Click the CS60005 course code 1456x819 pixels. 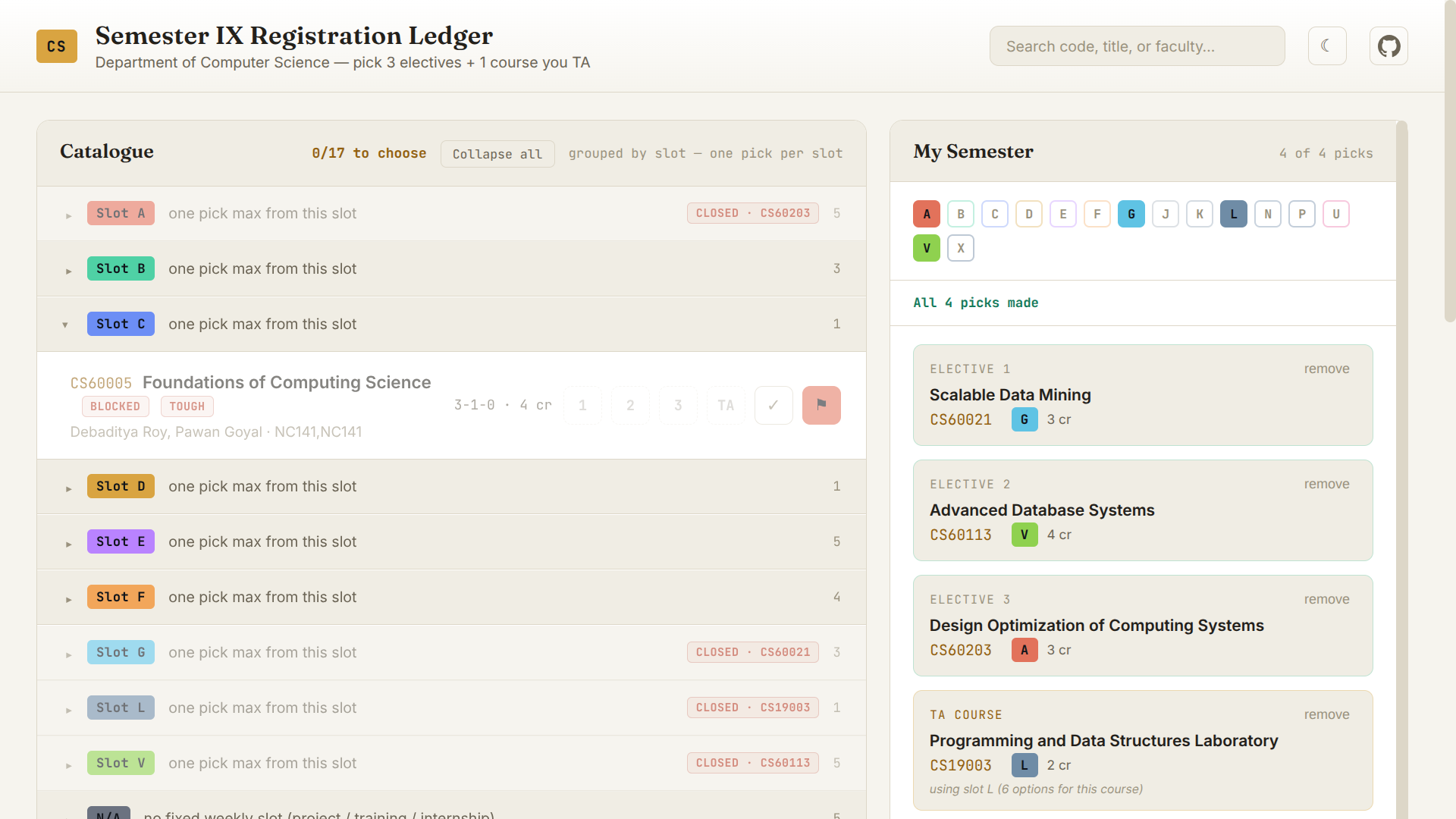point(101,383)
